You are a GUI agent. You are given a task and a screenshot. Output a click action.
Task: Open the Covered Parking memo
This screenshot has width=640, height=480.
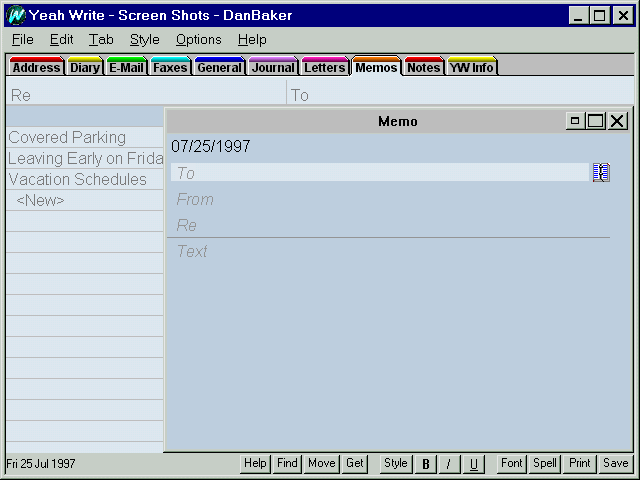point(85,138)
